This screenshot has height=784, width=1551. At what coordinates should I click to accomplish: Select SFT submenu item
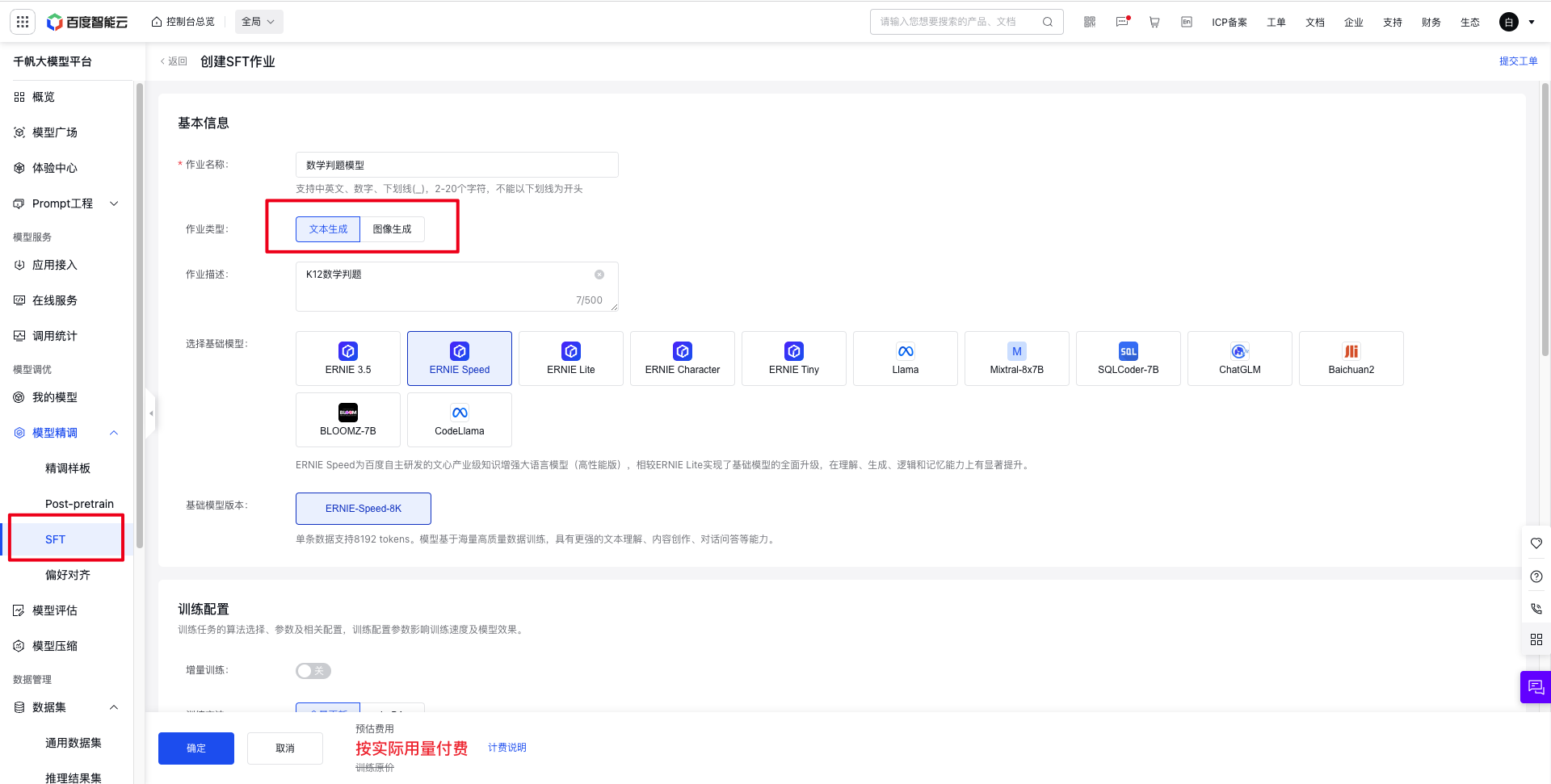click(x=55, y=539)
